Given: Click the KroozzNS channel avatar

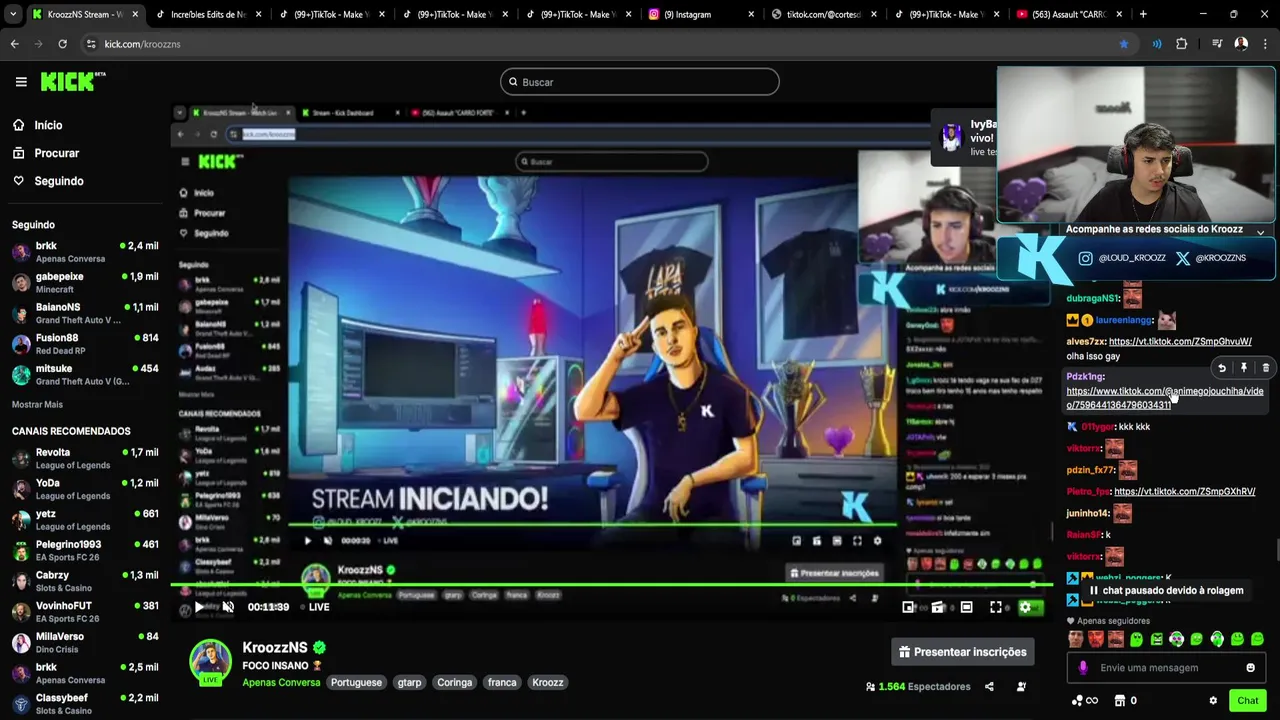Looking at the screenshot, I should point(211,661).
